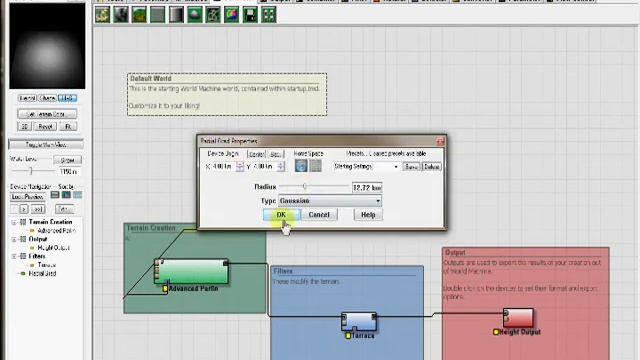Image resolution: width=640 pixels, height=360 pixels.
Task: Adjust the Radius slider handle
Action: [x=304, y=187]
